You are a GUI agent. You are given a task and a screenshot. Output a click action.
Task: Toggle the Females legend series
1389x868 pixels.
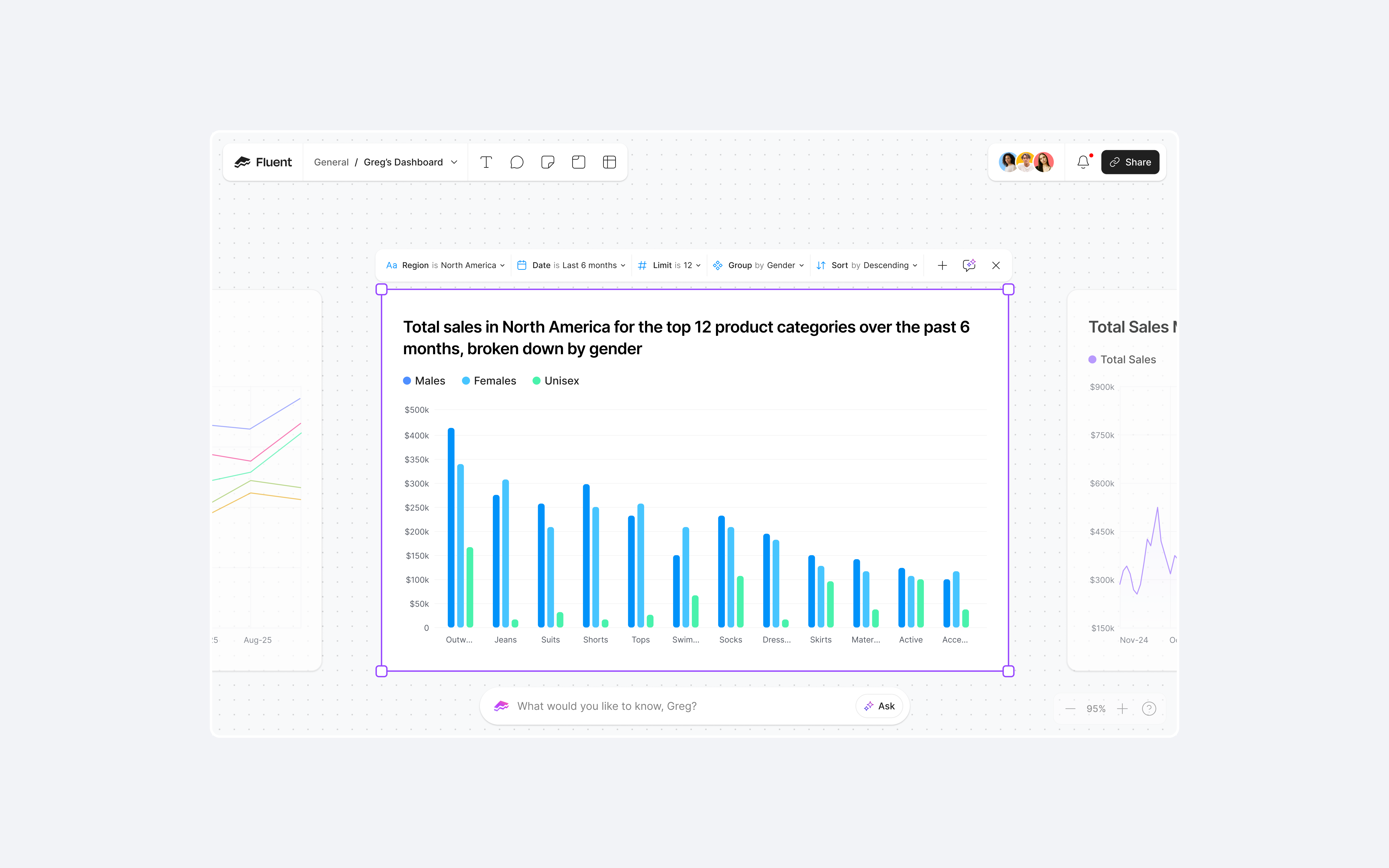pos(489,381)
